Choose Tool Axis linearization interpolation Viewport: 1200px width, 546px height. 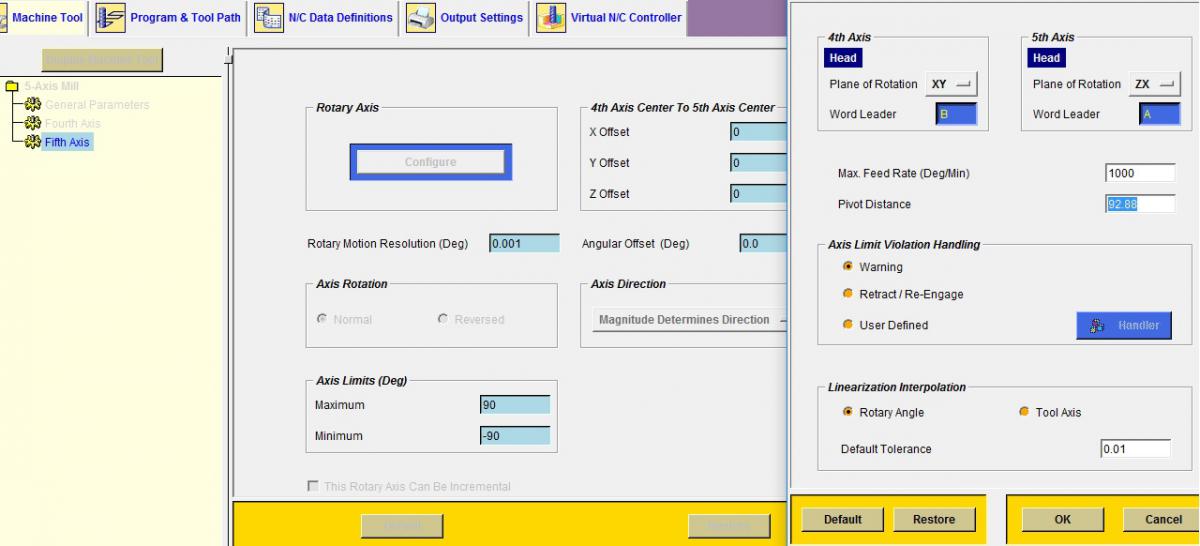(1024, 412)
